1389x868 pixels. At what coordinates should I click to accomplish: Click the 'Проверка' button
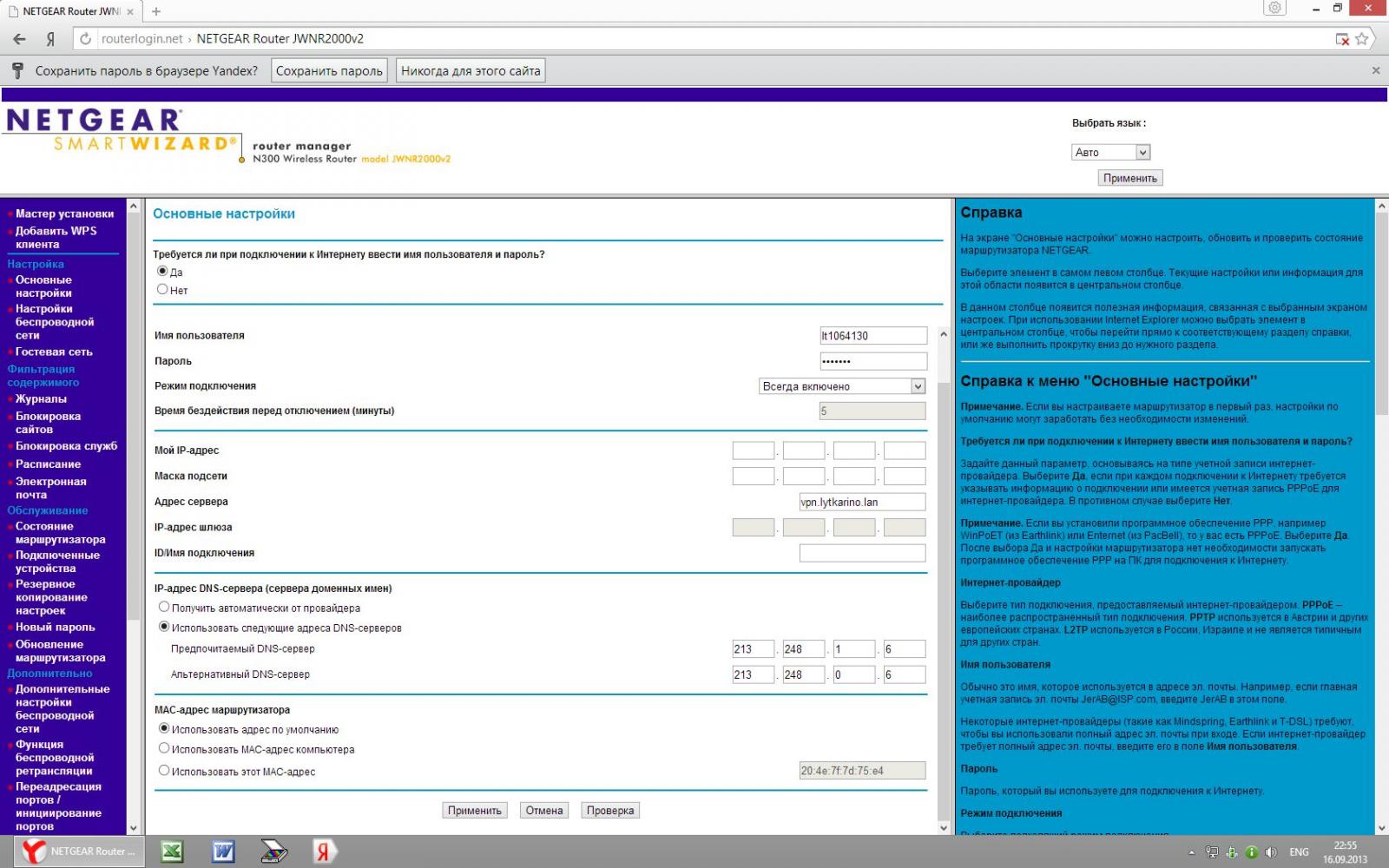coord(610,811)
